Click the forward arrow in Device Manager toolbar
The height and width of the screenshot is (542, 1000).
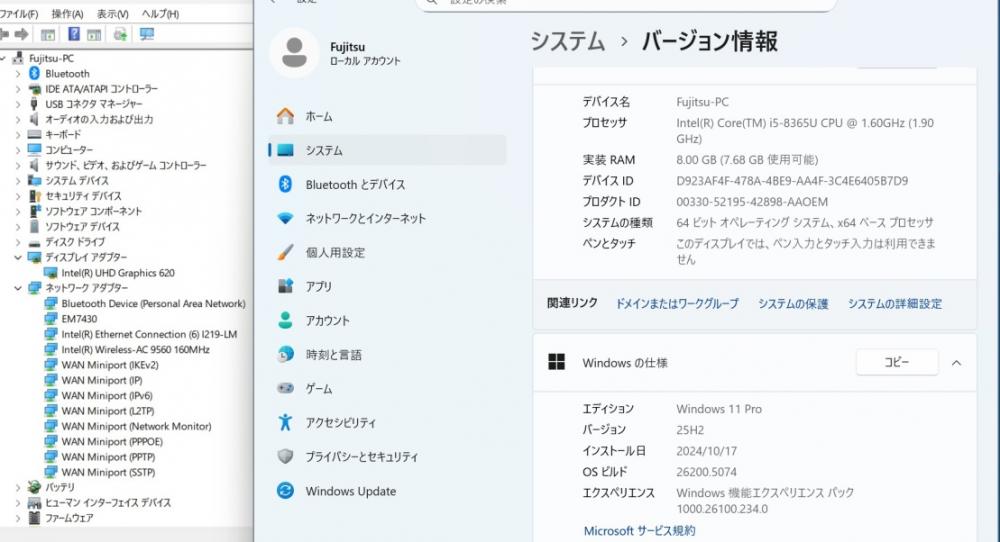click(x=22, y=34)
